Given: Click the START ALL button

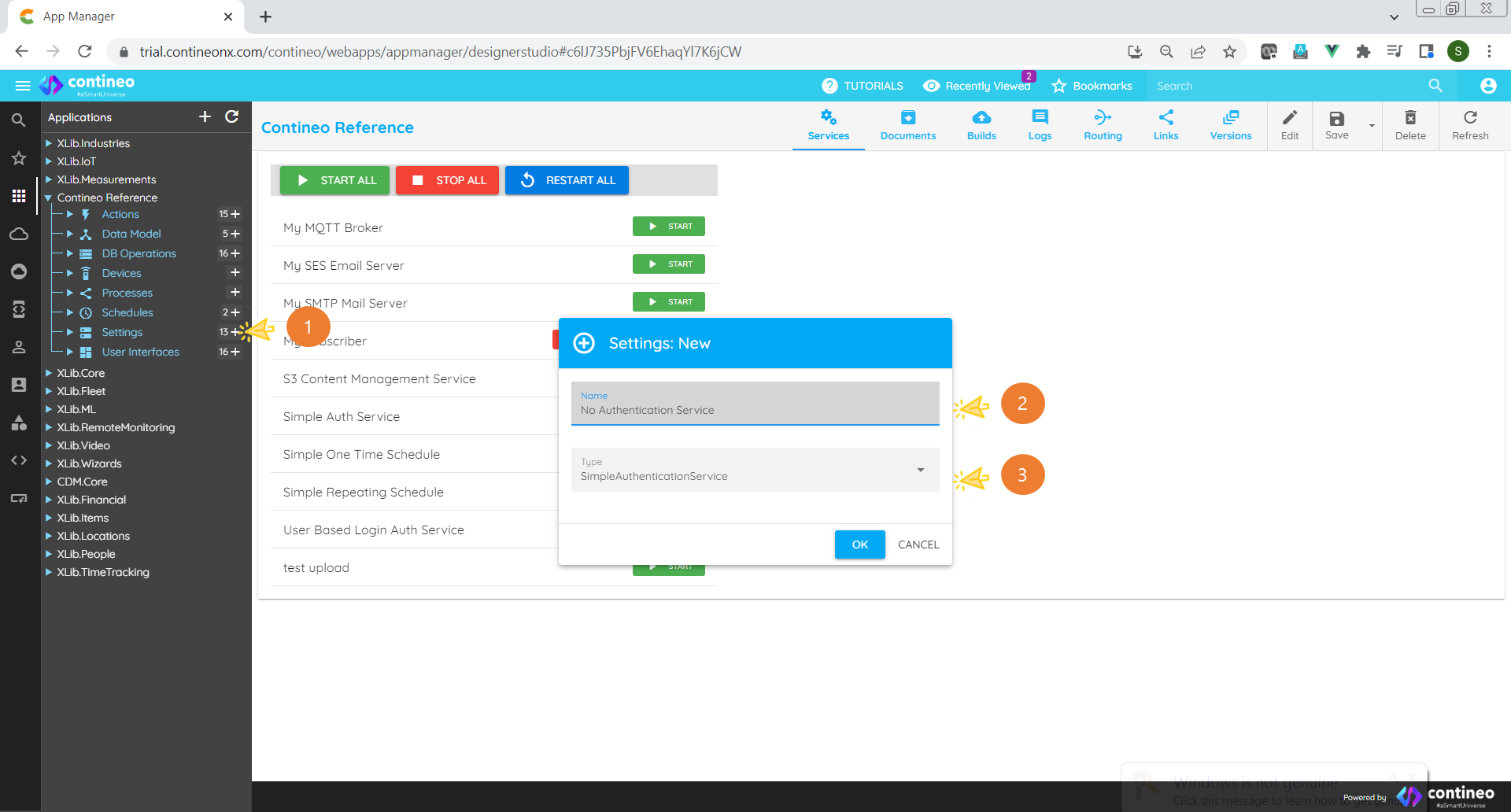Looking at the screenshot, I should [x=334, y=179].
